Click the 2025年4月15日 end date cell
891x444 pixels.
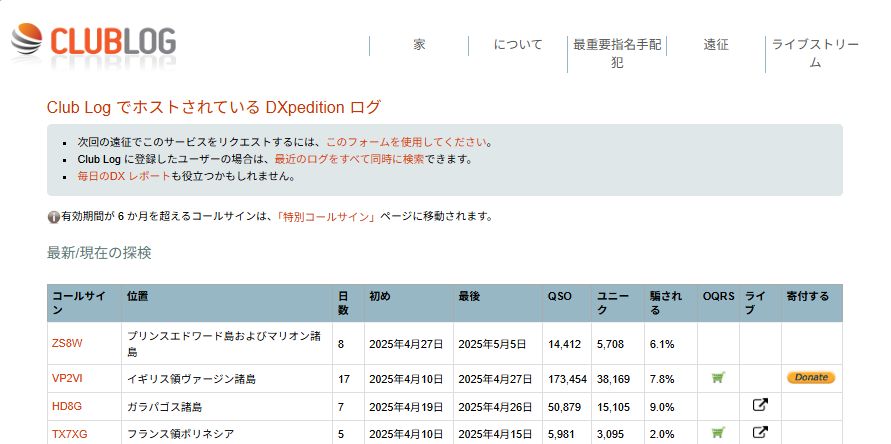[x=498, y=434]
